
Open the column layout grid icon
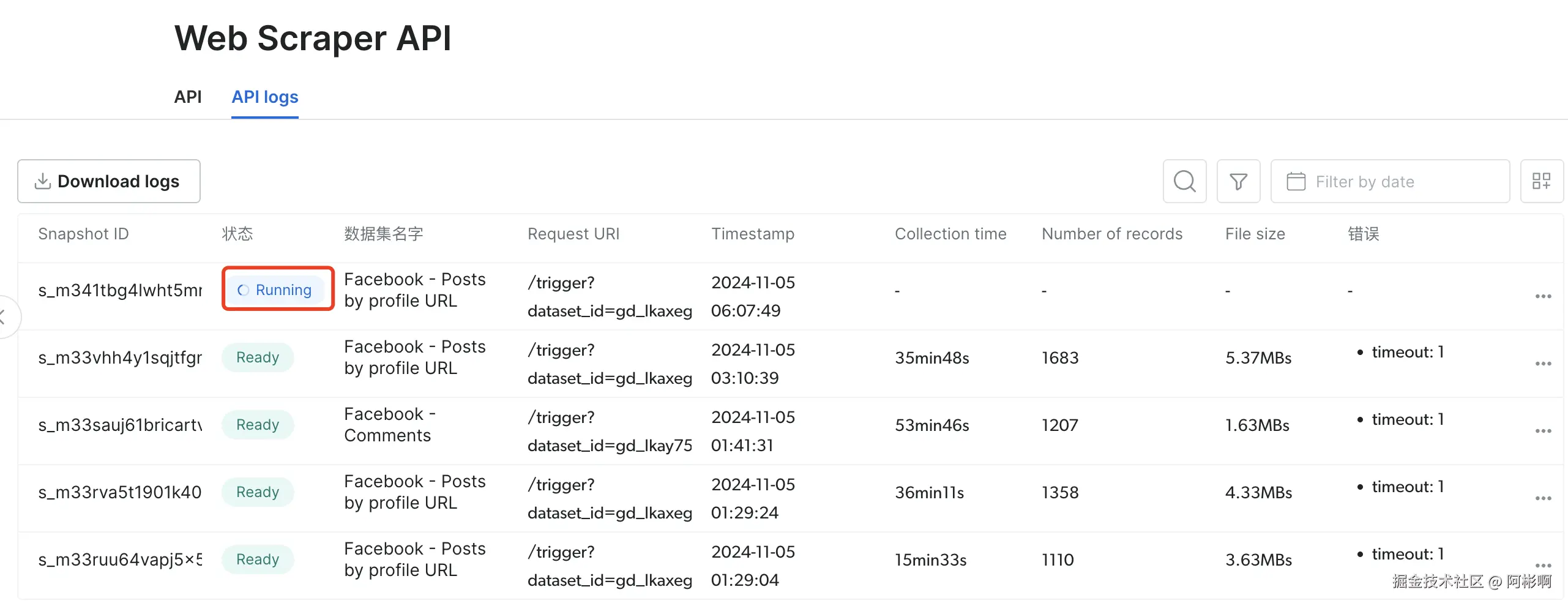pyautogui.click(x=1541, y=181)
